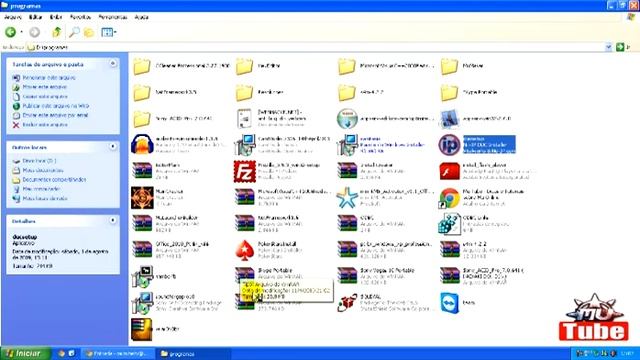Click Enviar este arquivo por email
640x360 pixels.
pyautogui.click(x=55, y=115)
